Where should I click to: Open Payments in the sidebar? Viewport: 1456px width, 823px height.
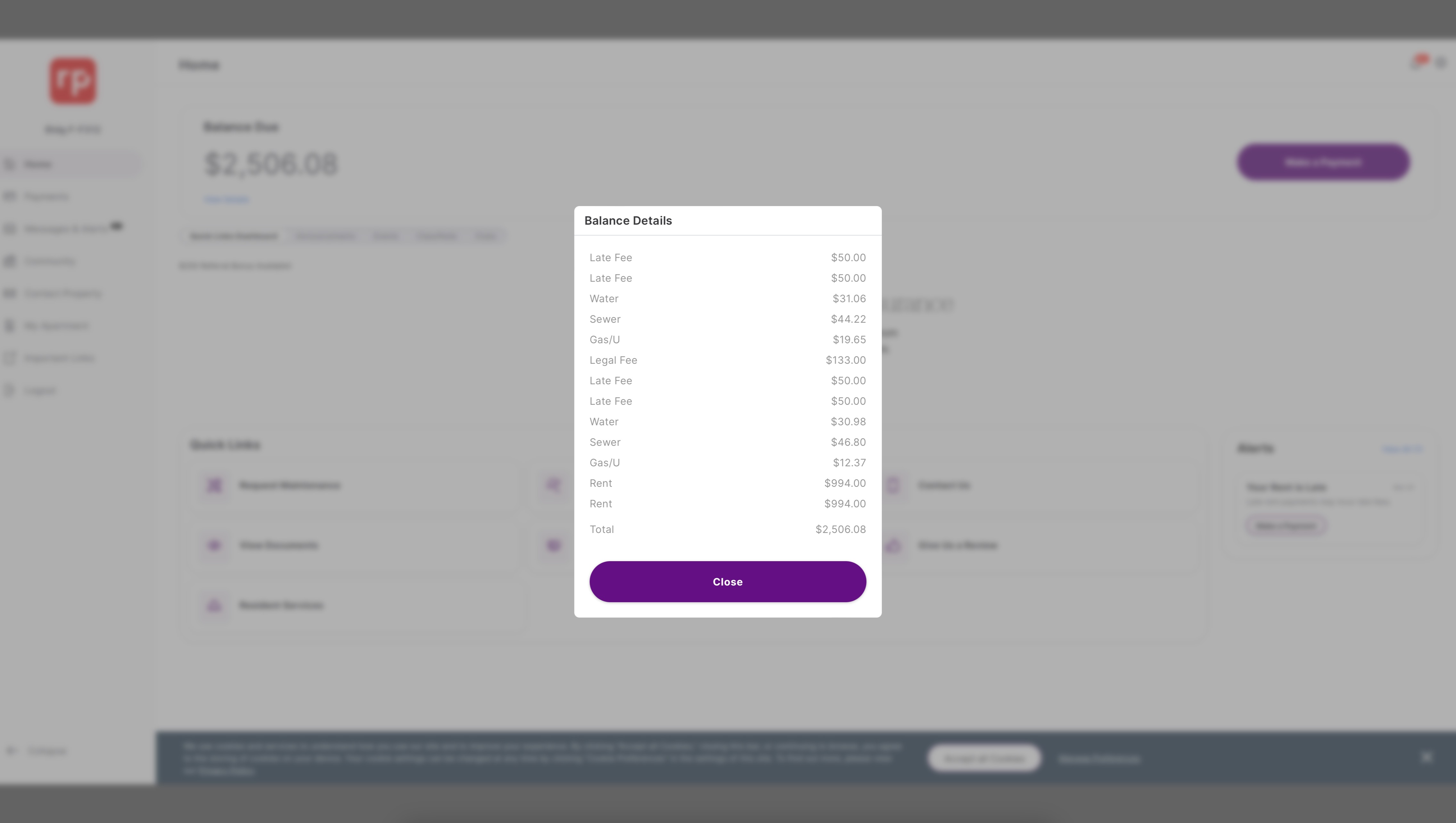(46, 196)
